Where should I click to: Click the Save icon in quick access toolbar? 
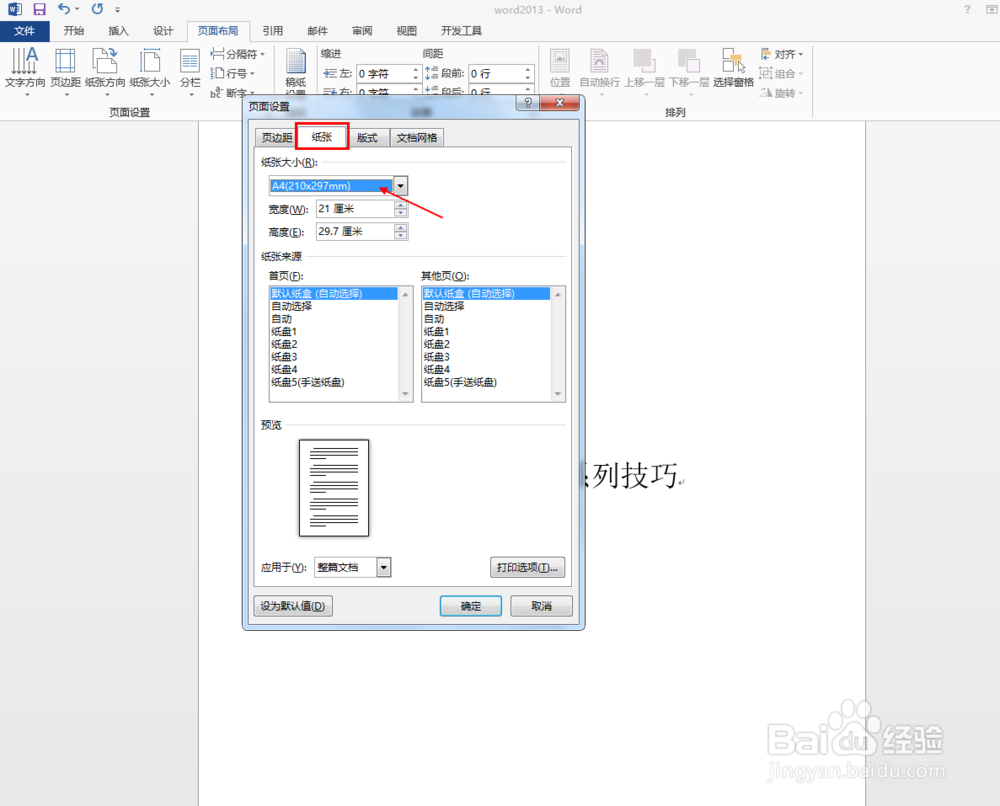[40, 9]
